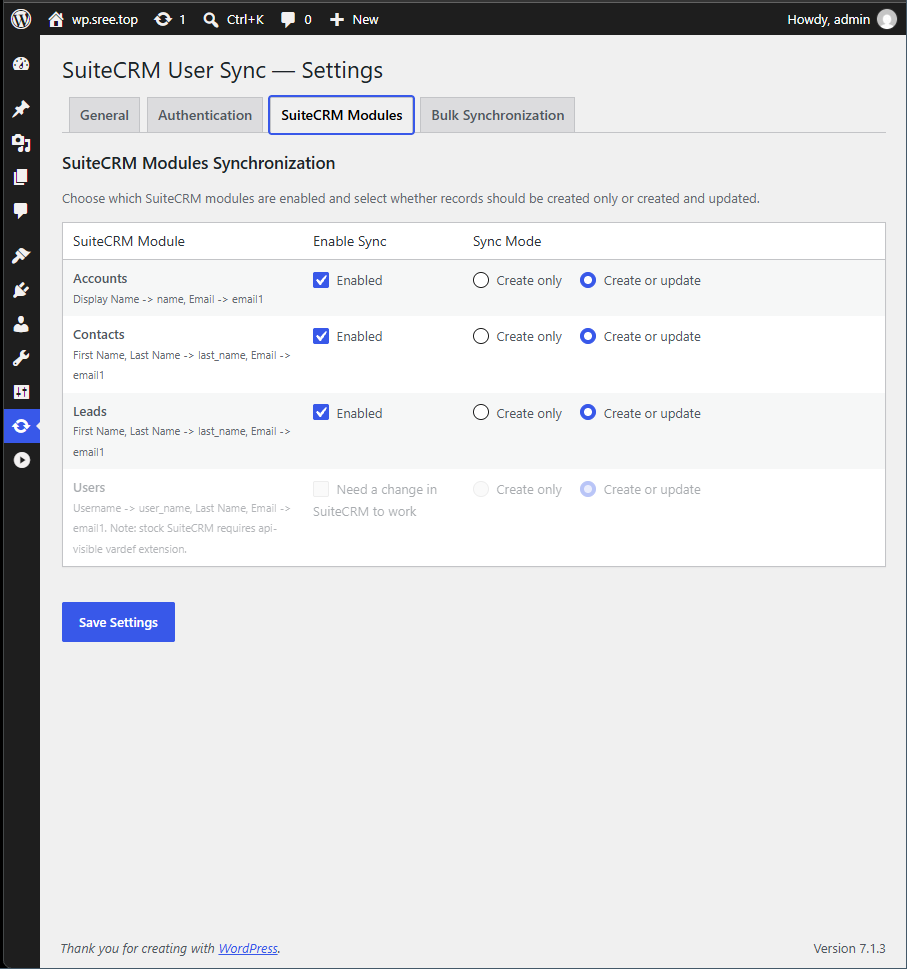
Task: Click the WordPress logo icon
Action: pyautogui.click(x=21, y=19)
